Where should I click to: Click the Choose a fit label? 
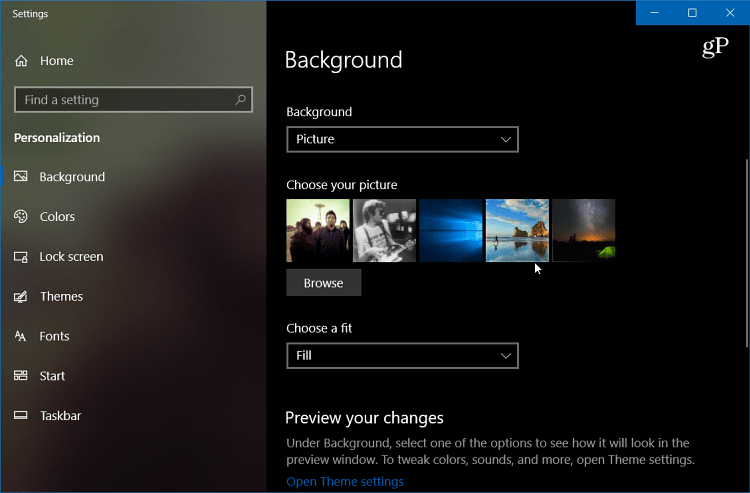(319, 328)
